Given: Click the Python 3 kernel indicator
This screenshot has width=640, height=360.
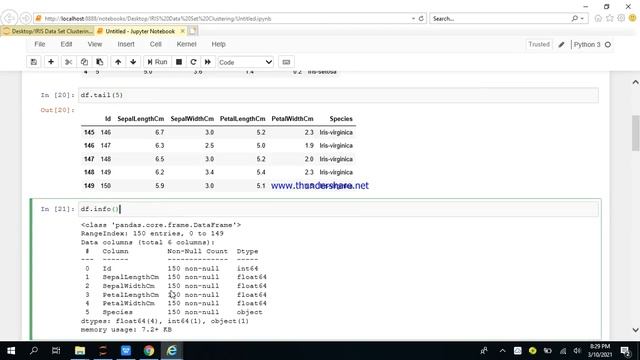Looking at the screenshot, I should [587, 44].
